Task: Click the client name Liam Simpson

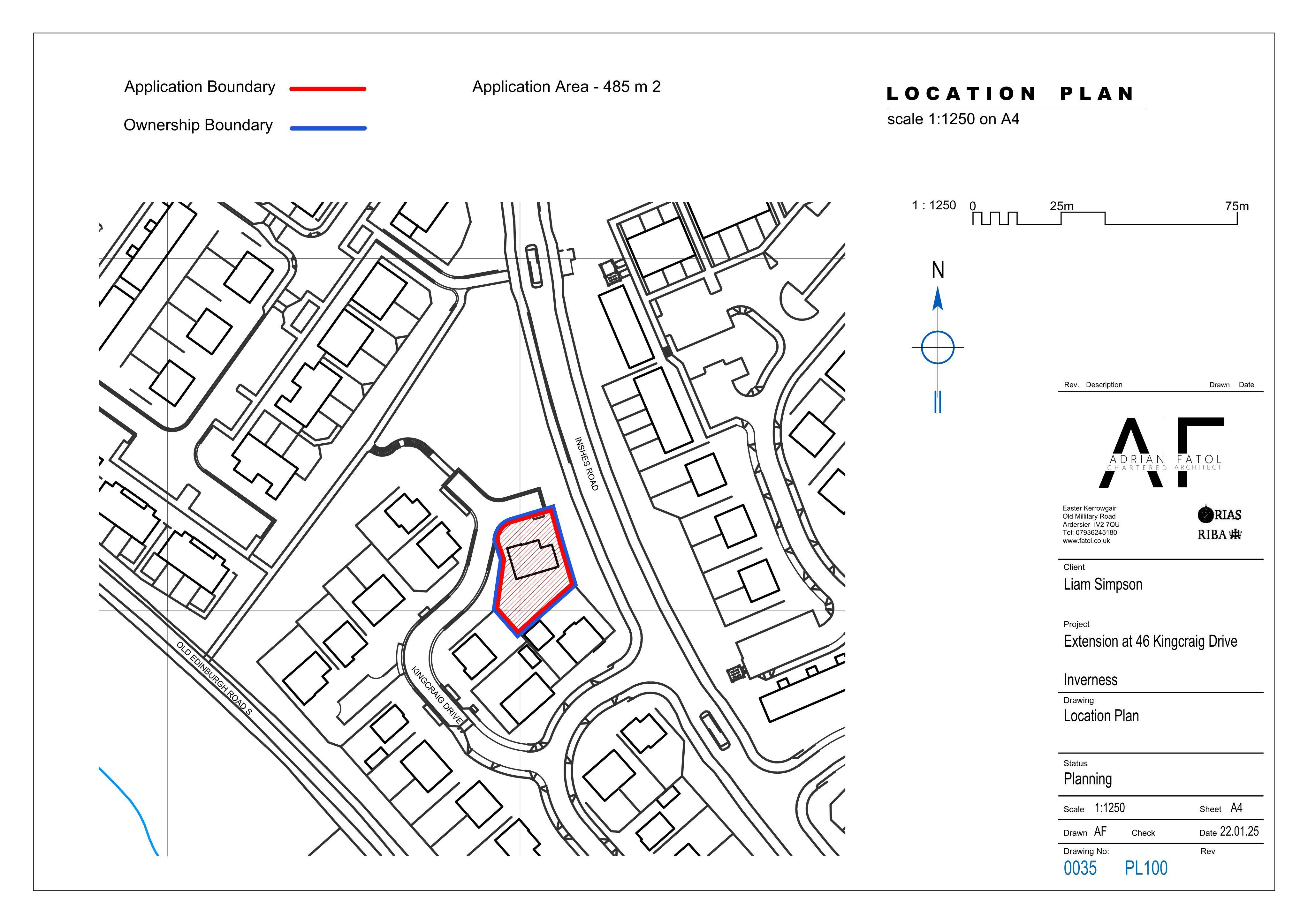Action: (x=1103, y=585)
